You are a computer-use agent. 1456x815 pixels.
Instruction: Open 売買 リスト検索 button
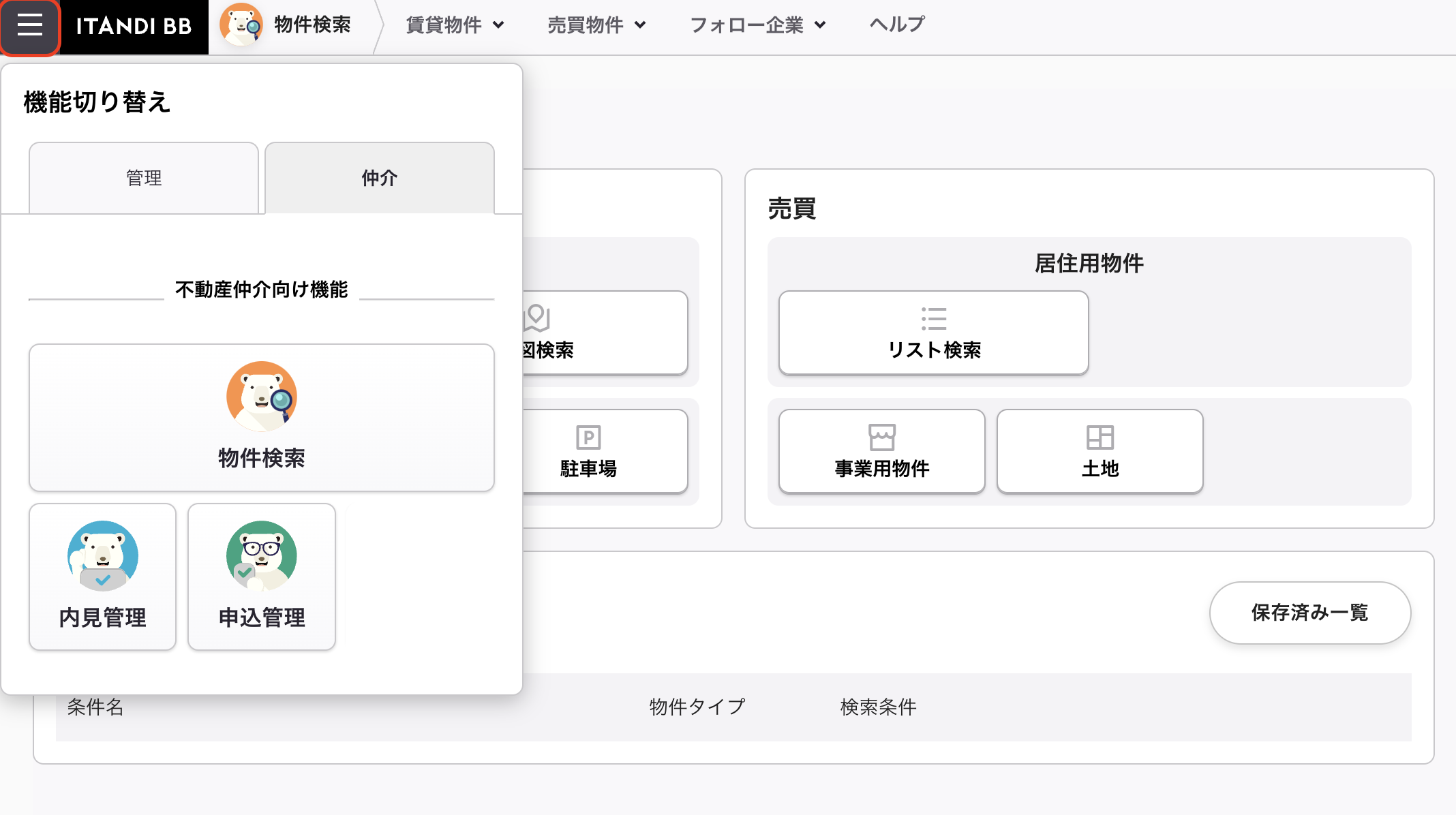(x=934, y=333)
